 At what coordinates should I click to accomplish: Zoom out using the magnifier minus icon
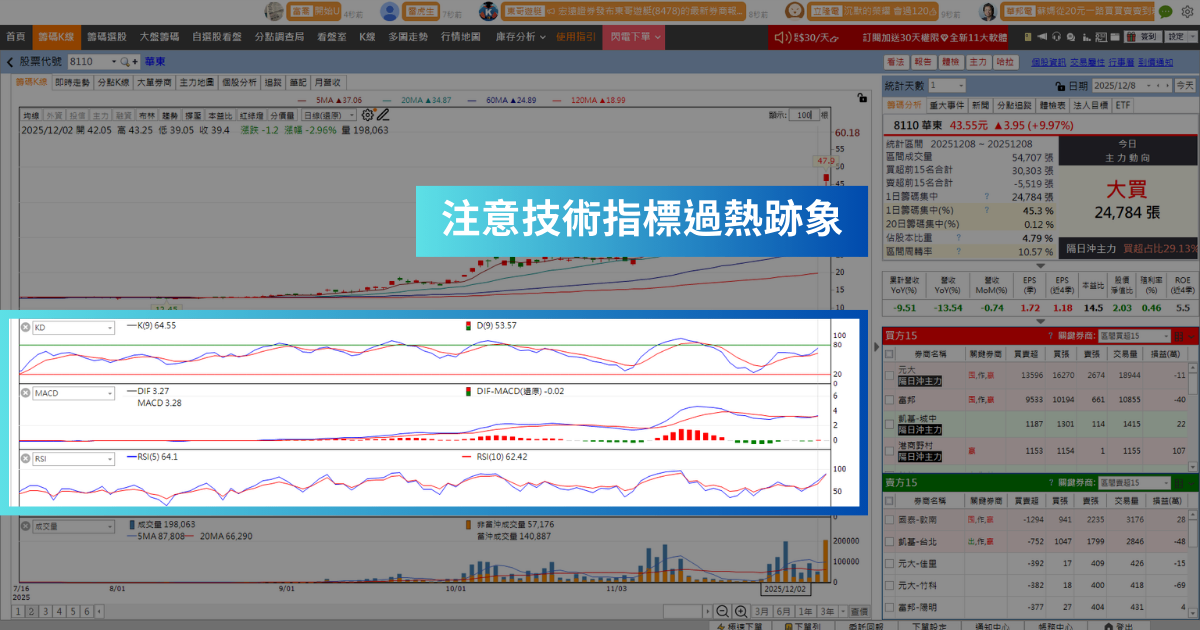723,610
